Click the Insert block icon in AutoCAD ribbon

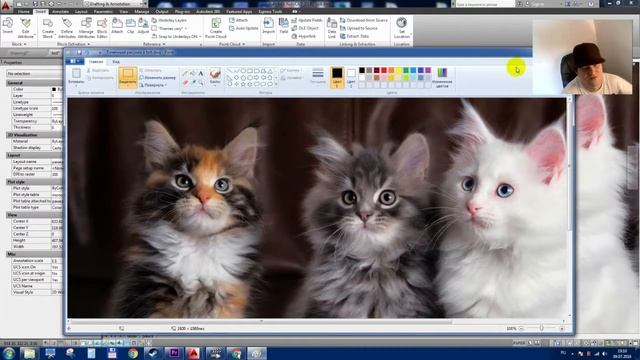[7, 26]
